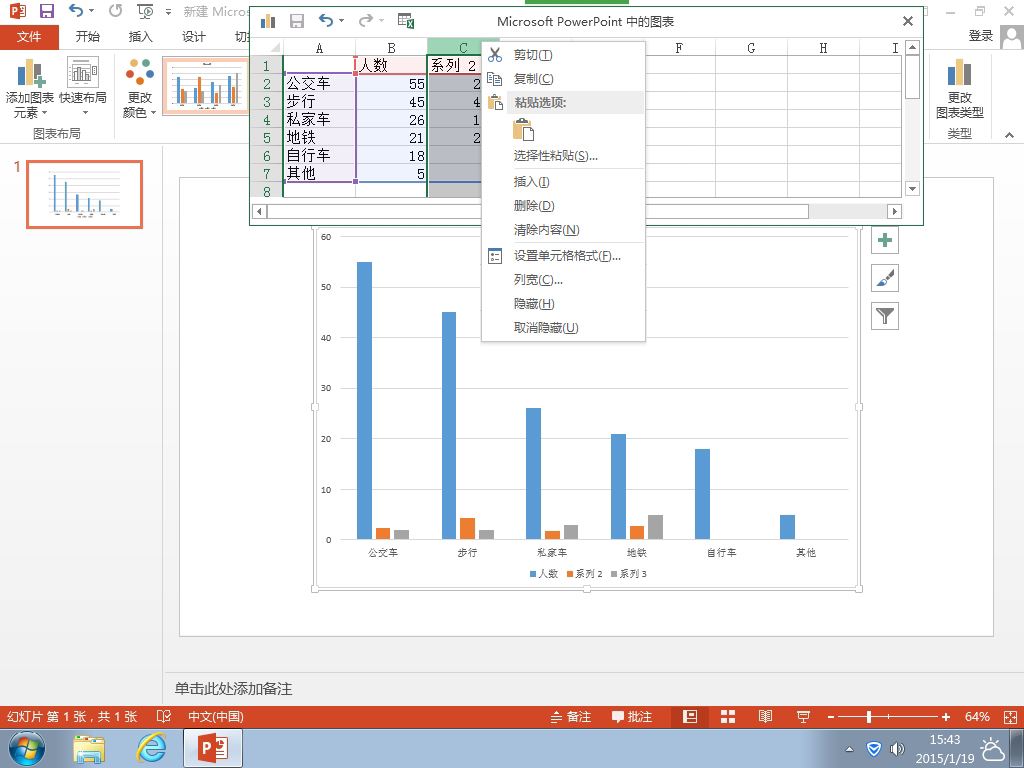Click the zoom in plus button
Image resolution: width=1024 pixels, height=768 pixels.
(946, 716)
